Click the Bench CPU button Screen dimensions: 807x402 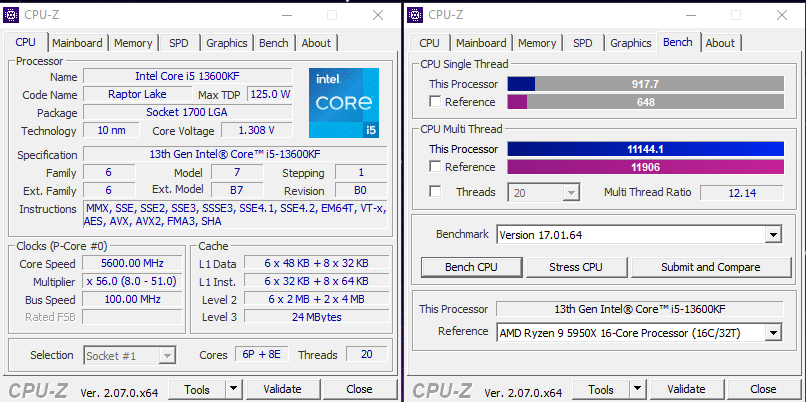pyautogui.click(x=471, y=267)
